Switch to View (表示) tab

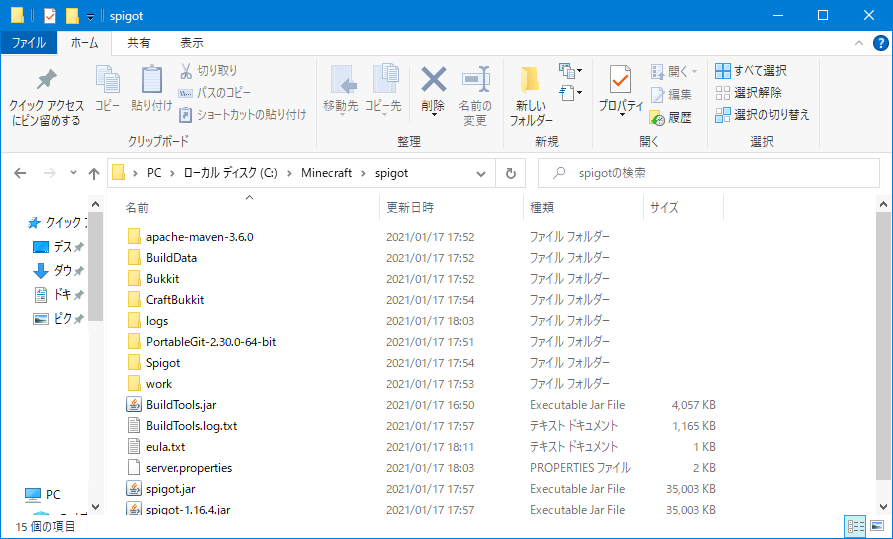(192, 43)
